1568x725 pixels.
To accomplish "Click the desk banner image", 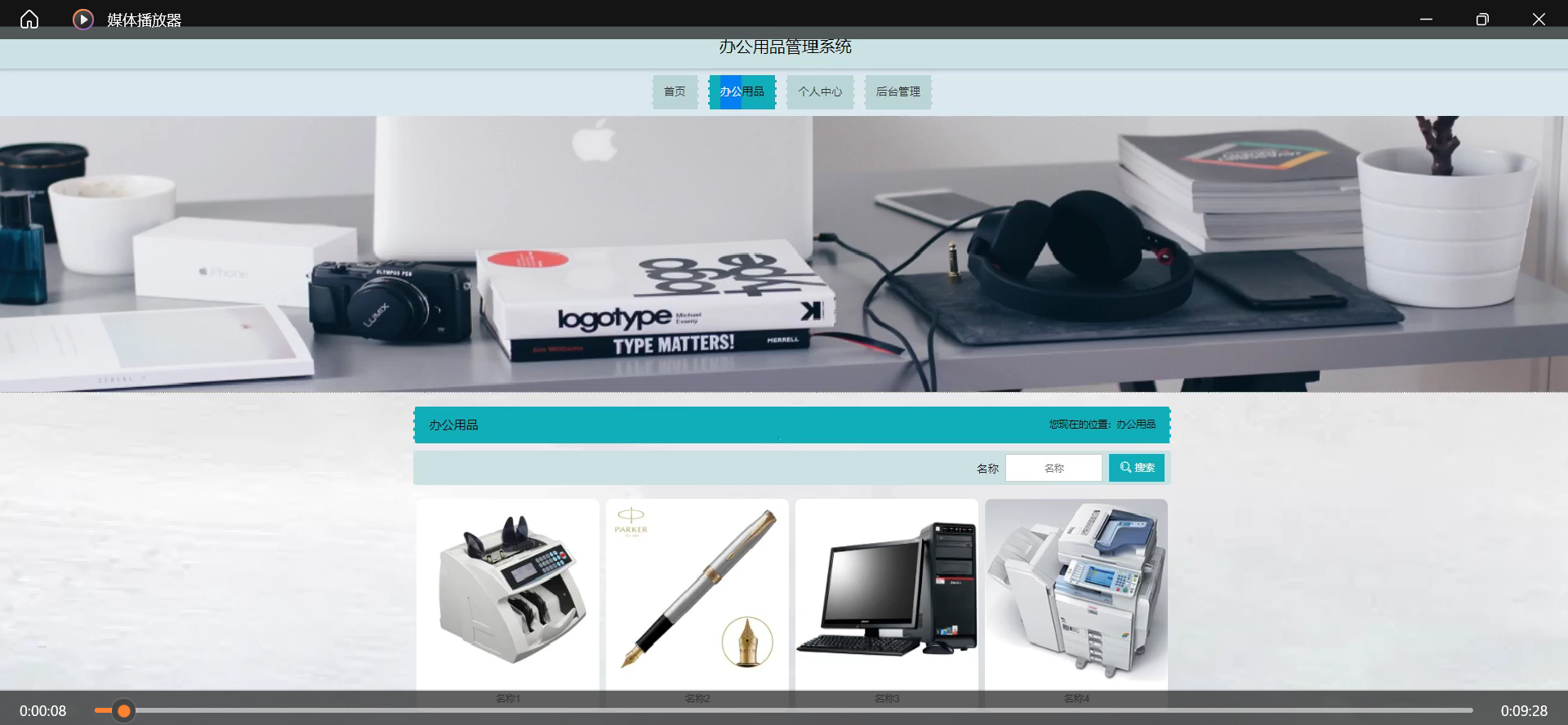I will [784, 254].
